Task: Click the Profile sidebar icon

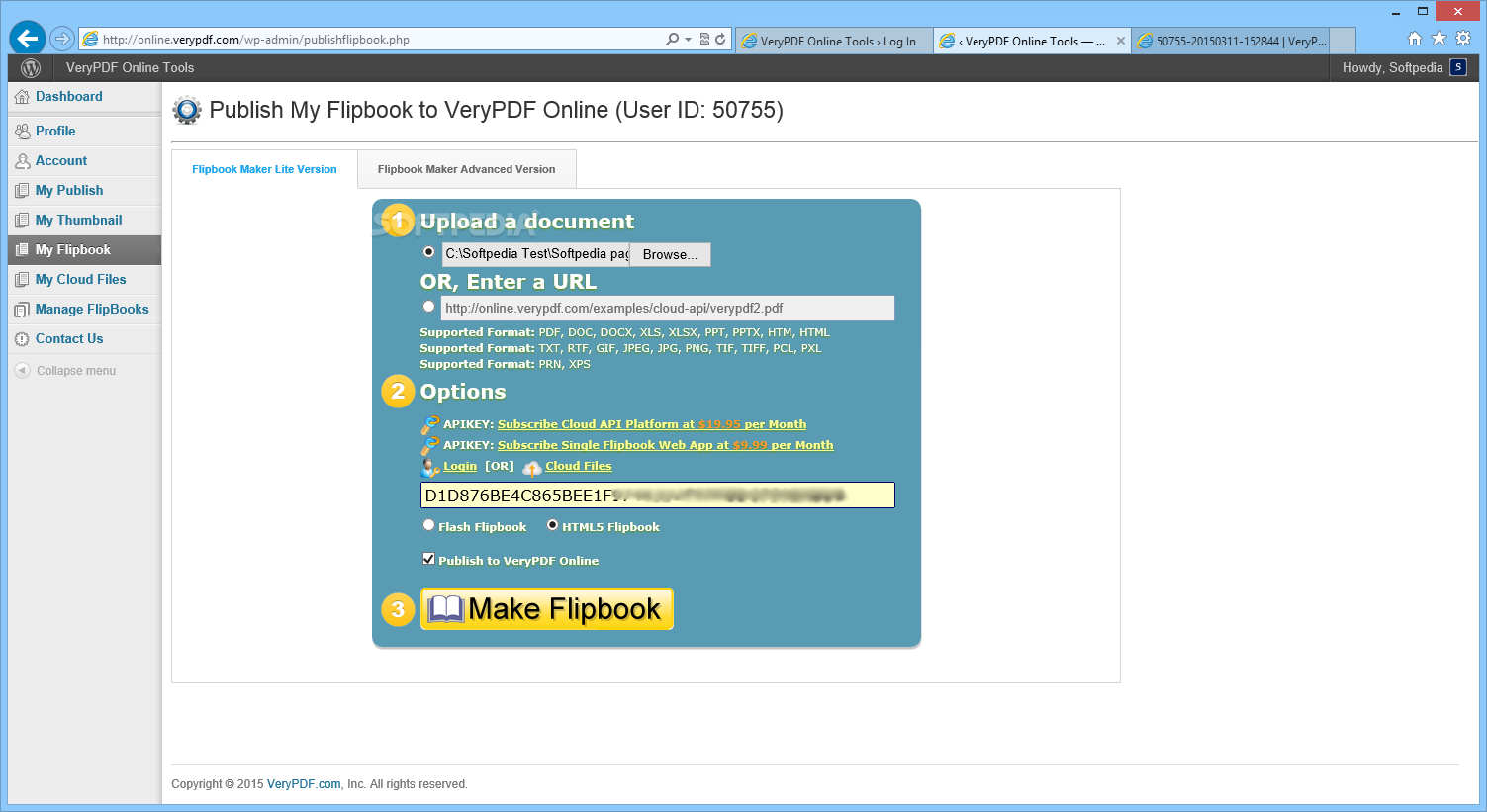Action: [22, 132]
